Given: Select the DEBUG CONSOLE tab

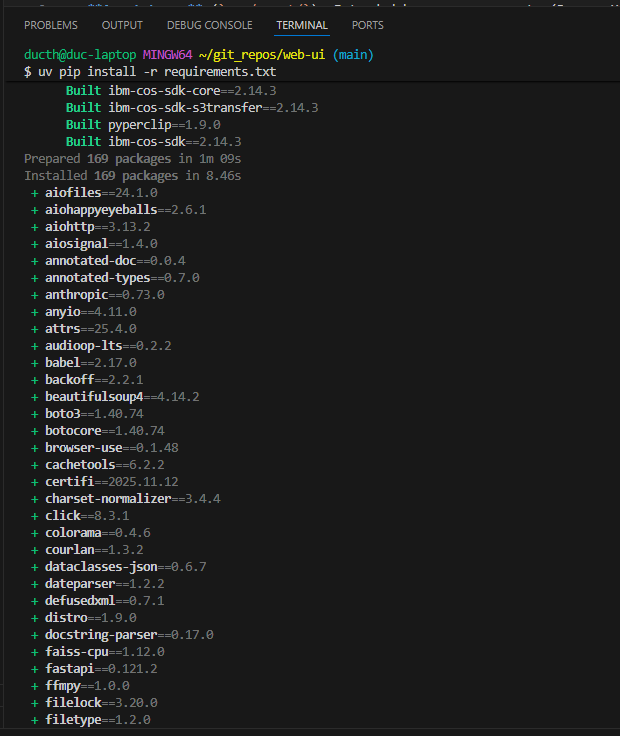Looking at the screenshot, I should [209, 25].
